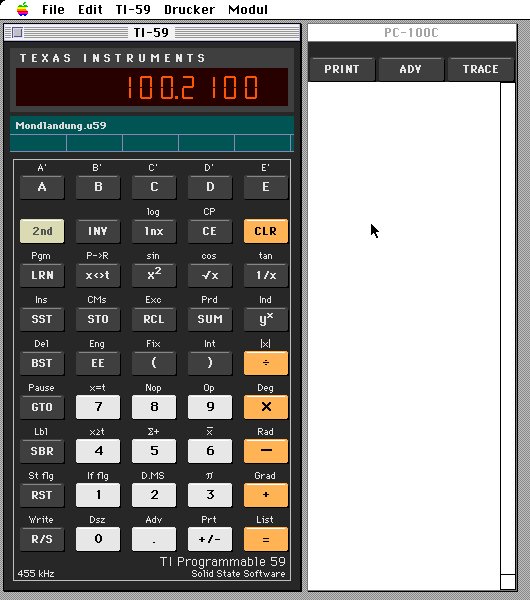
Task: Click the close parenthesis key
Action: pos(210,363)
